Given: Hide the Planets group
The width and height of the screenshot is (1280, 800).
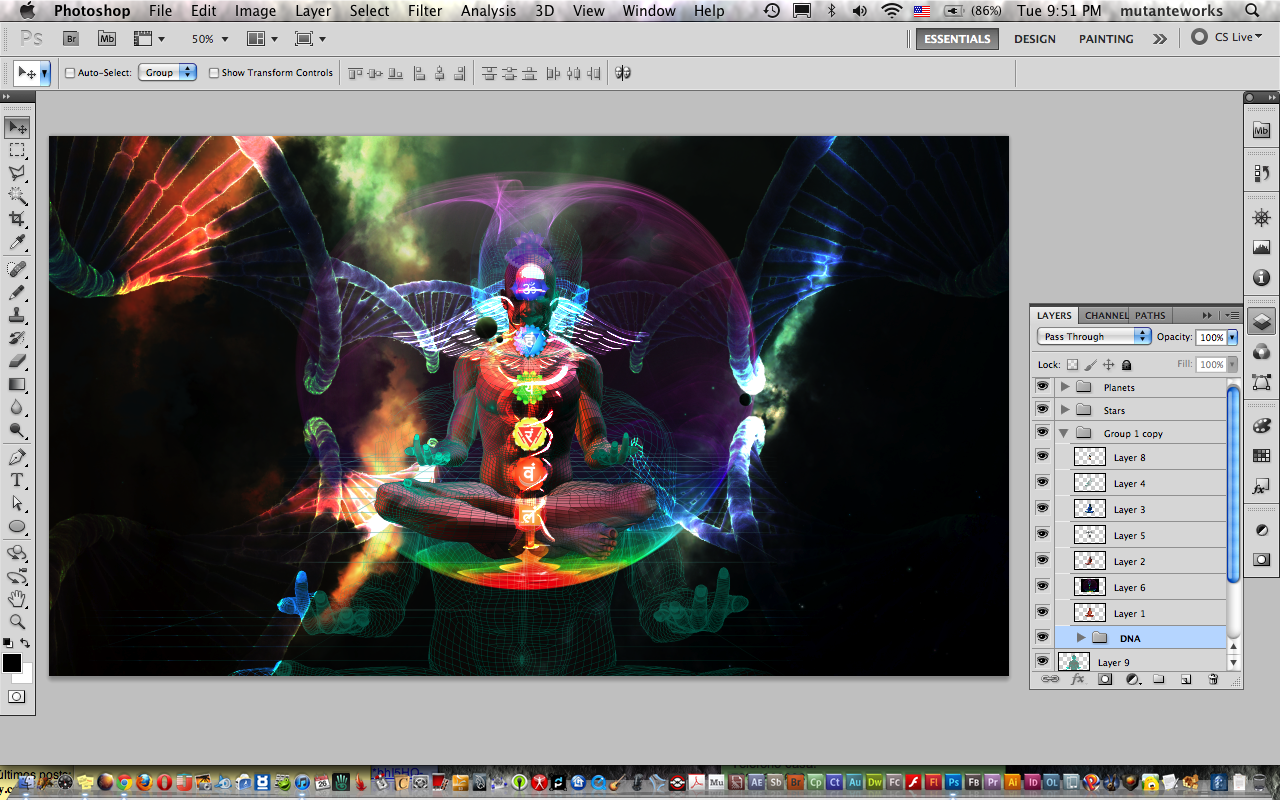Looking at the screenshot, I should (1043, 387).
